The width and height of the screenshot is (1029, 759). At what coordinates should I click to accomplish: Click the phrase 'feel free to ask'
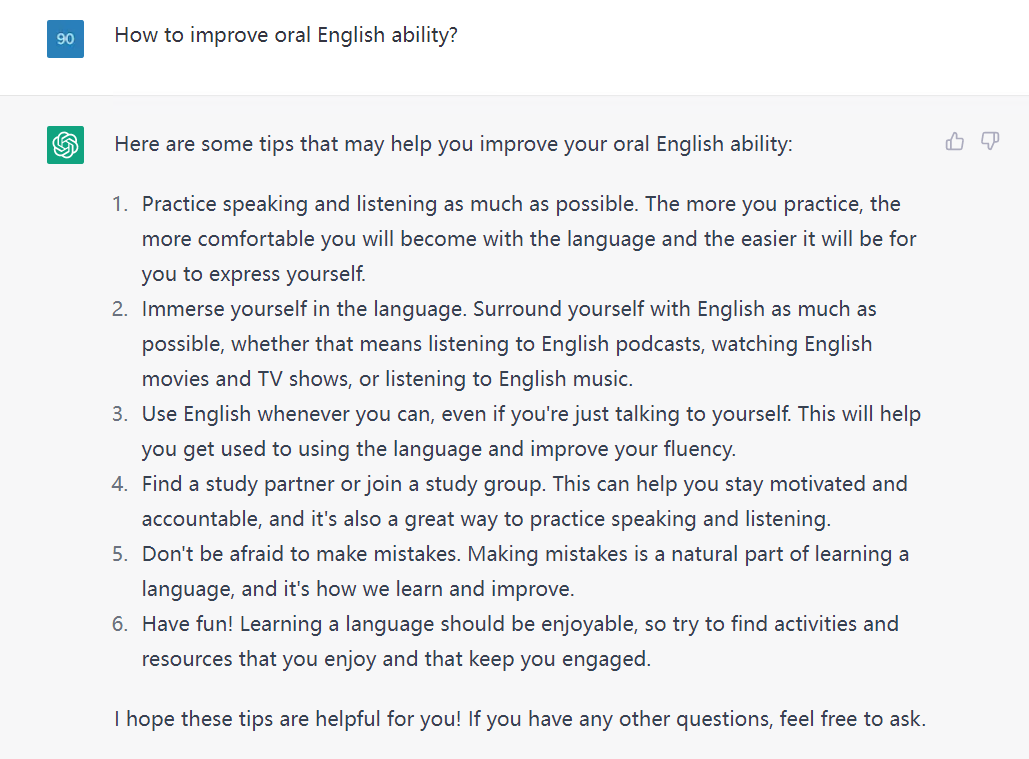pos(852,719)
